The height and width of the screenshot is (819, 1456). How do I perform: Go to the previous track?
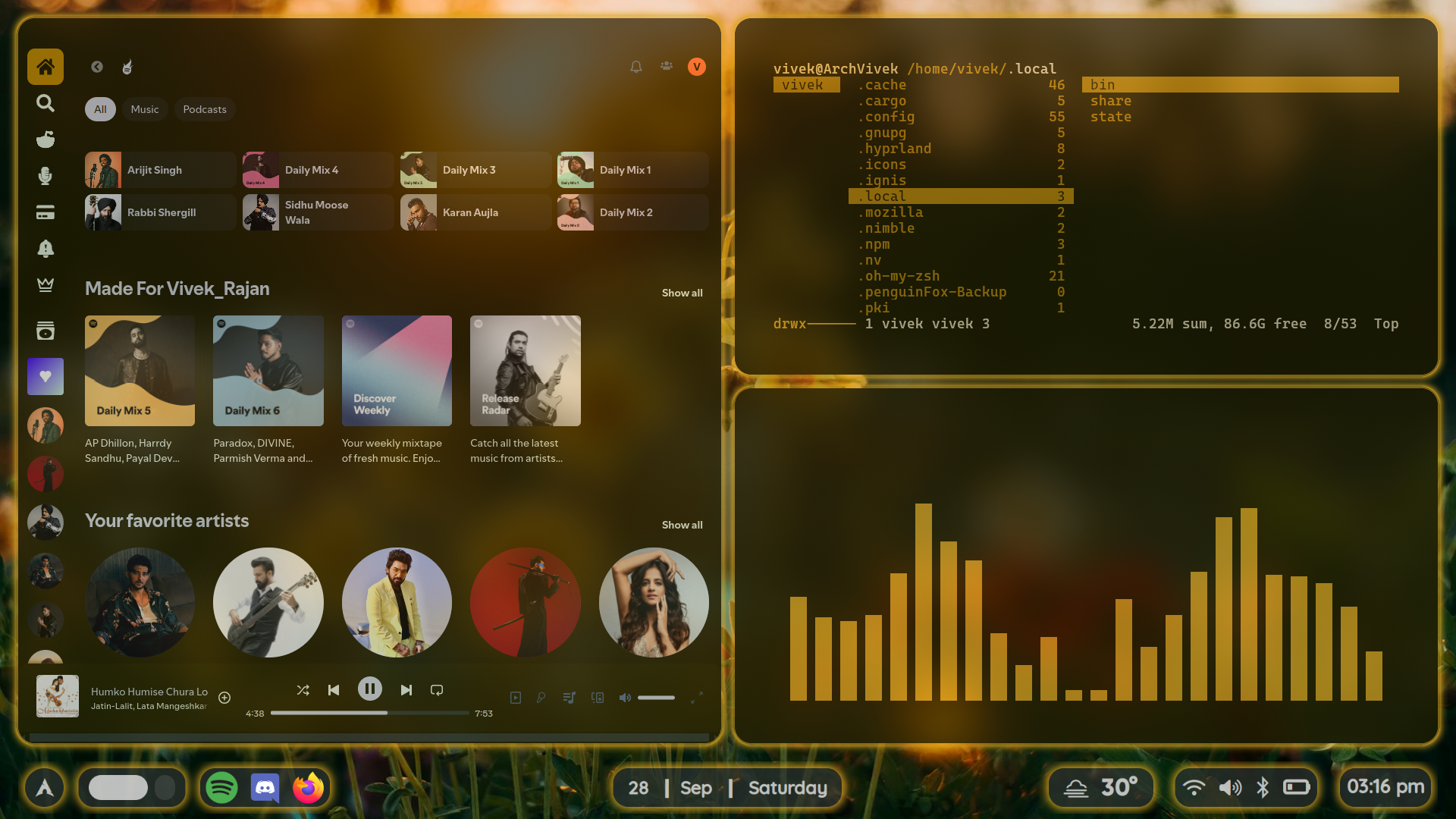point(334,690)
